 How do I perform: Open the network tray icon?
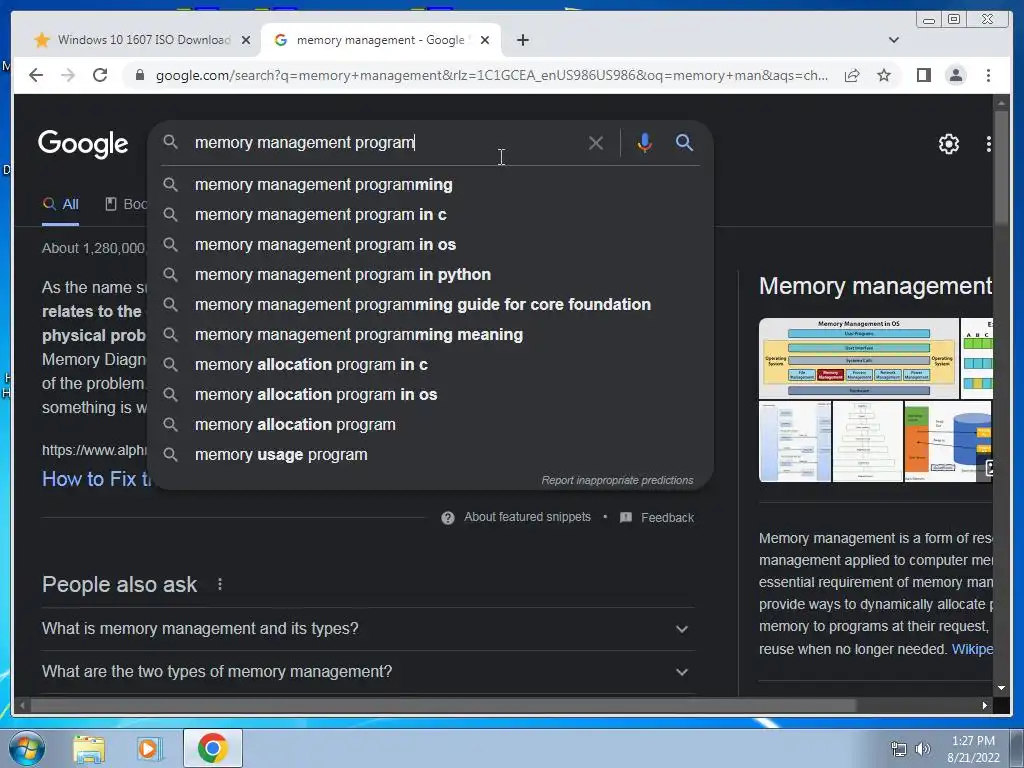899,749
